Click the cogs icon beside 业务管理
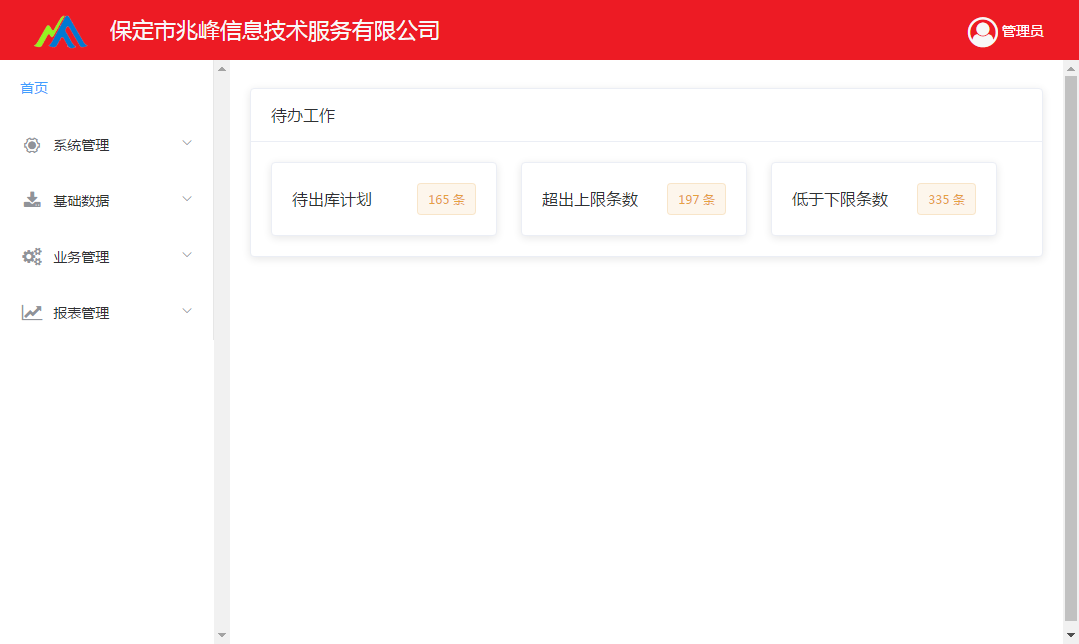The height and width of the screenshot is (644, 1079). point(32,257)
